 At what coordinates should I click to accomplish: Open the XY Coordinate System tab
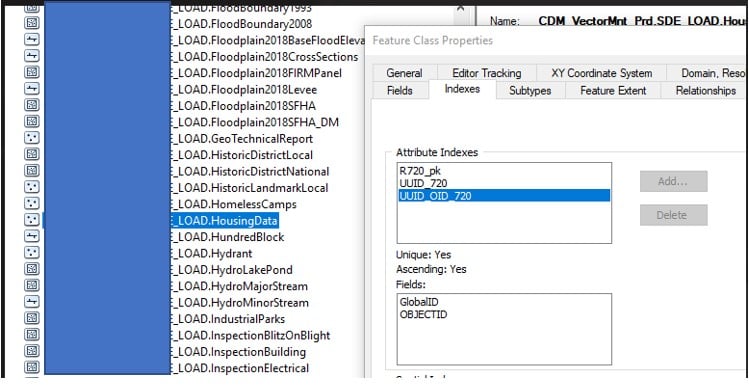[601, 73]
